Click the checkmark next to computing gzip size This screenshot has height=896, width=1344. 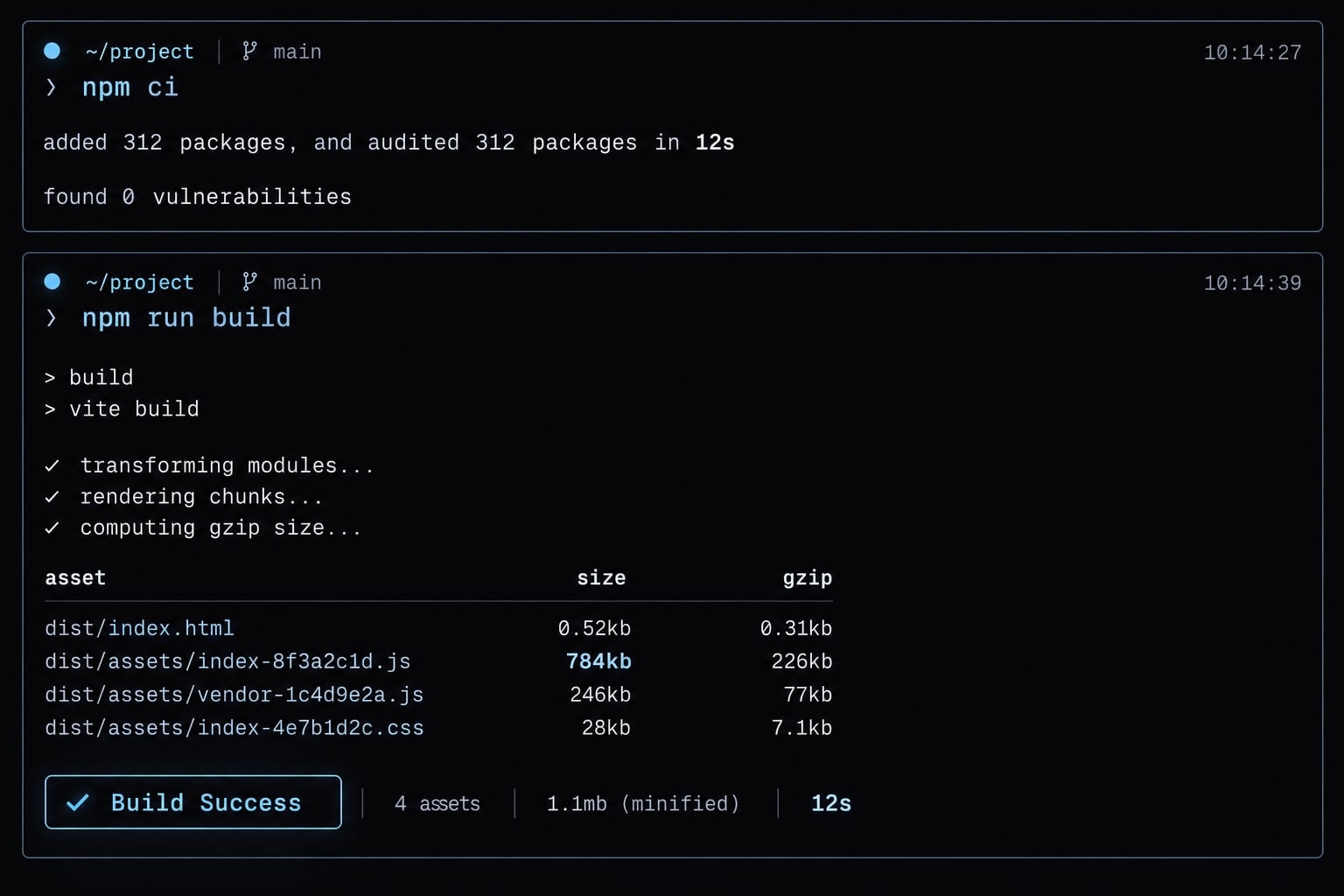click(x=52, y=528)
